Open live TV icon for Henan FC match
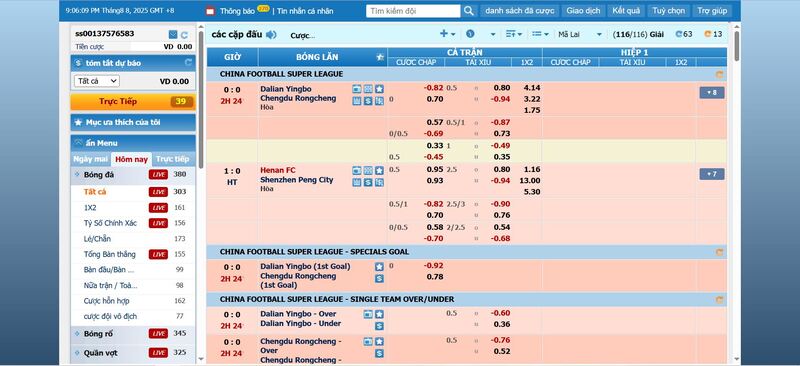 (x=357, y=170)
